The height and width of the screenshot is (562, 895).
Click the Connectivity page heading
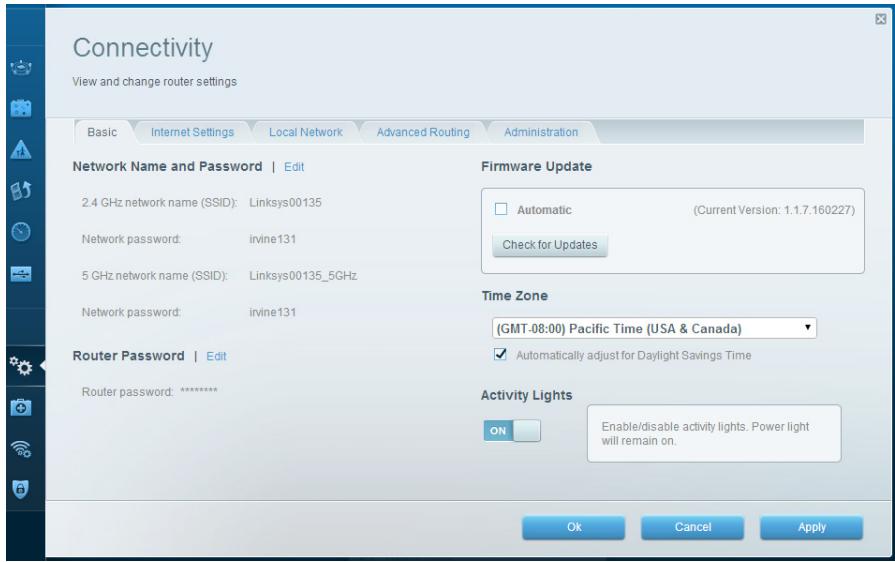[x=143, y=48]
